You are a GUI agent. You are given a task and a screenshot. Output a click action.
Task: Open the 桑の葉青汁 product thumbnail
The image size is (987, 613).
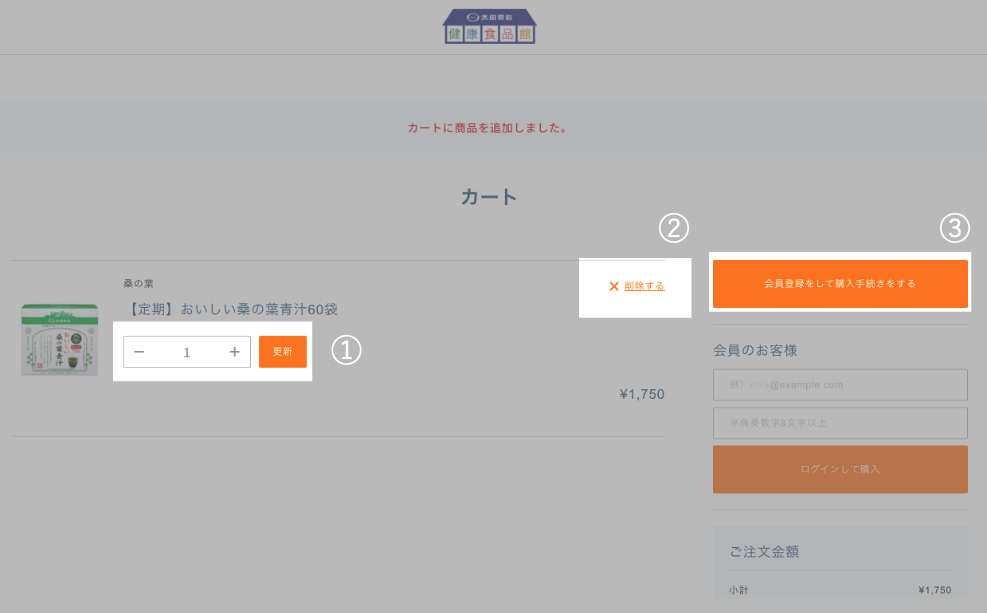coord(60,340)
